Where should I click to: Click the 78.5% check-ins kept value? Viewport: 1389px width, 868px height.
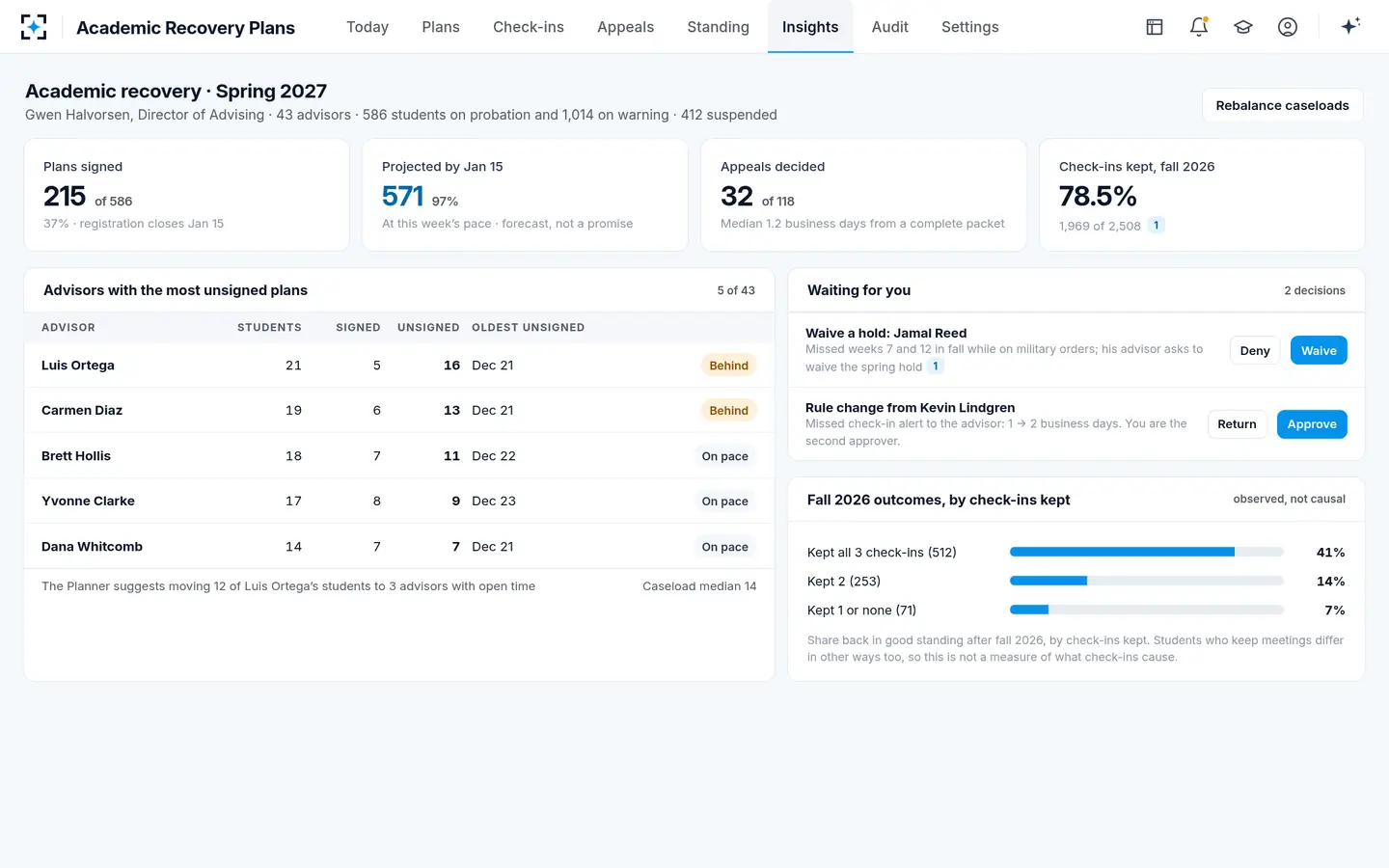click(1098, 197)
